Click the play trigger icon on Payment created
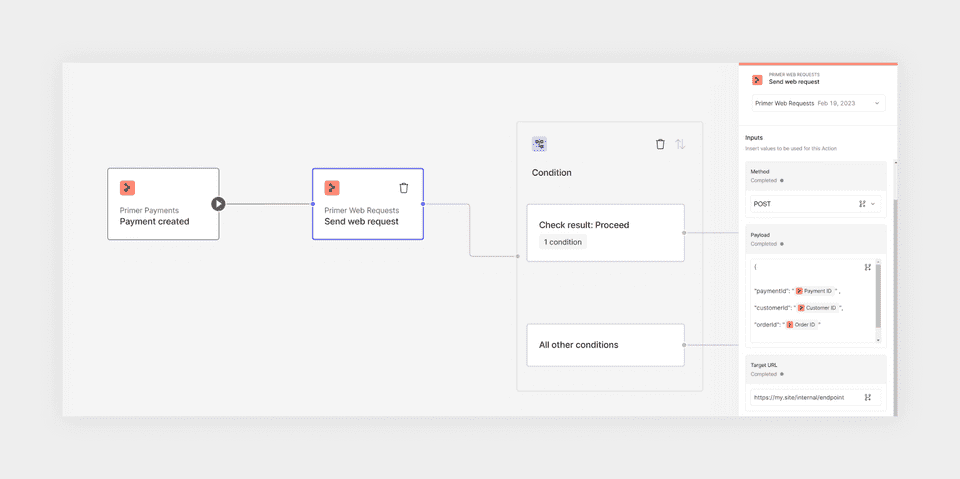 (219, 204)
